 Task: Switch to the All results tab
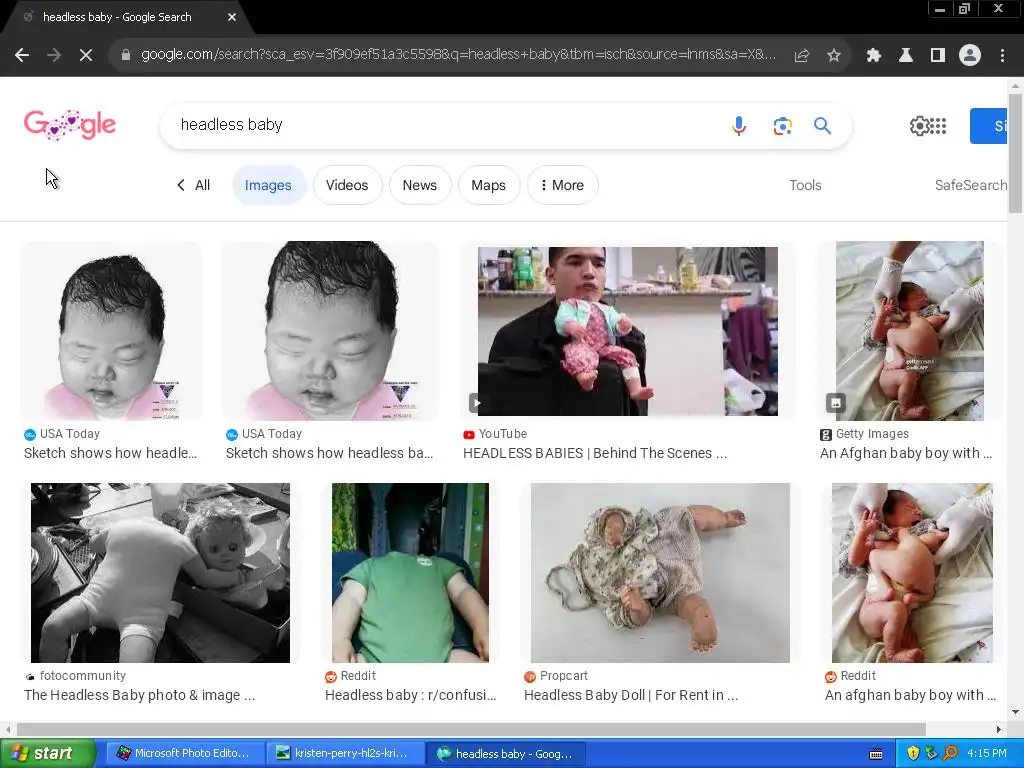[x=194, y=185]
